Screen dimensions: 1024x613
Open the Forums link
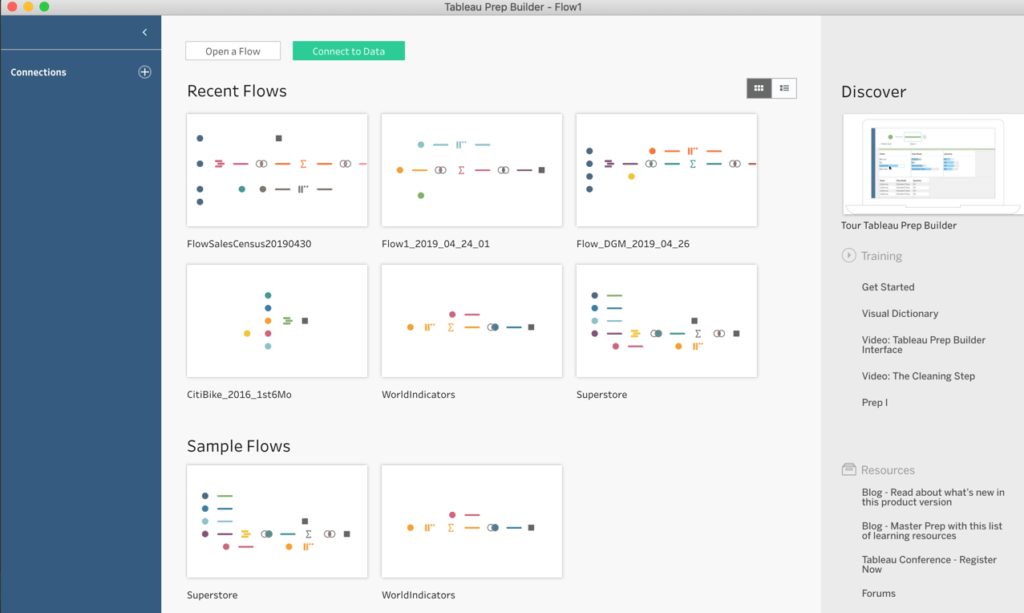pyautogui.click(x=878, y=593)
